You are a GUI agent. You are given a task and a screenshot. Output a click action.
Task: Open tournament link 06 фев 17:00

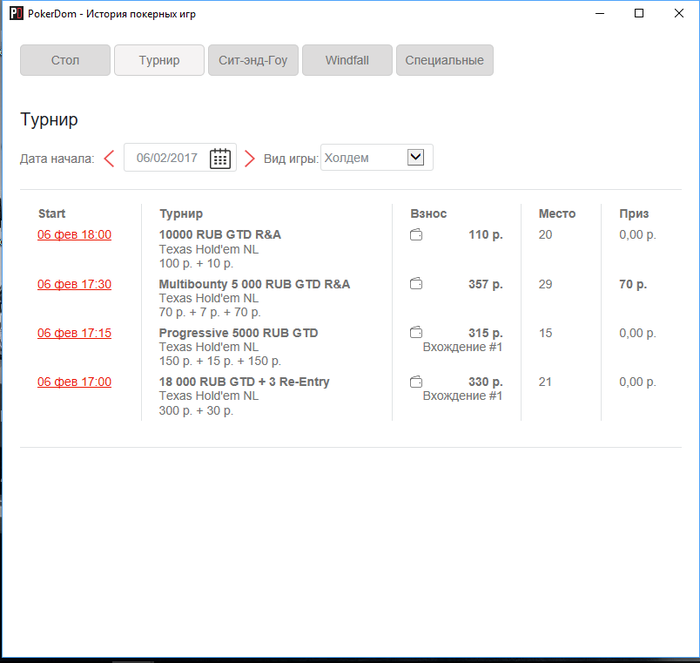click(74, 382)
